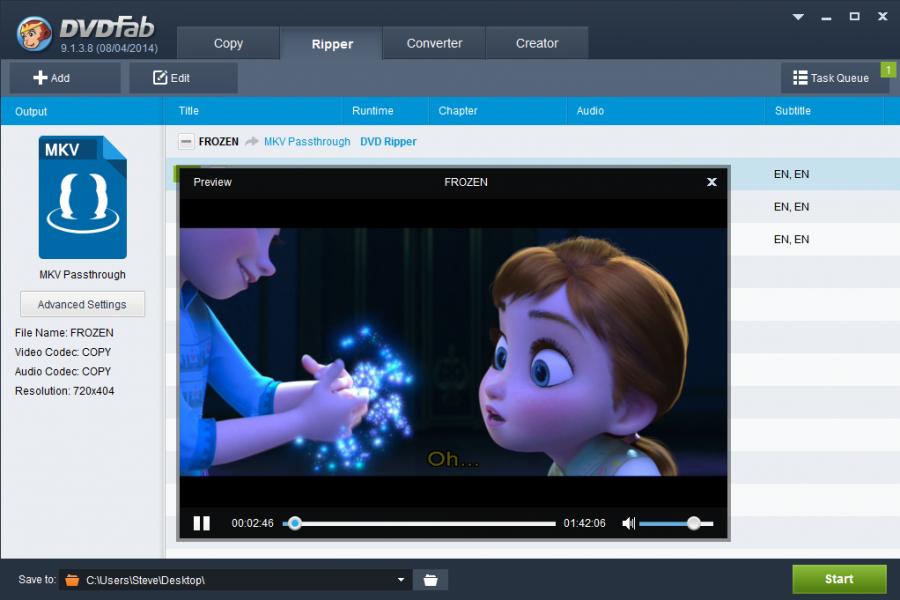The width and height of the screenshot is (900, 600).
Task: Click the preview video frame
Action: [453, 352]
